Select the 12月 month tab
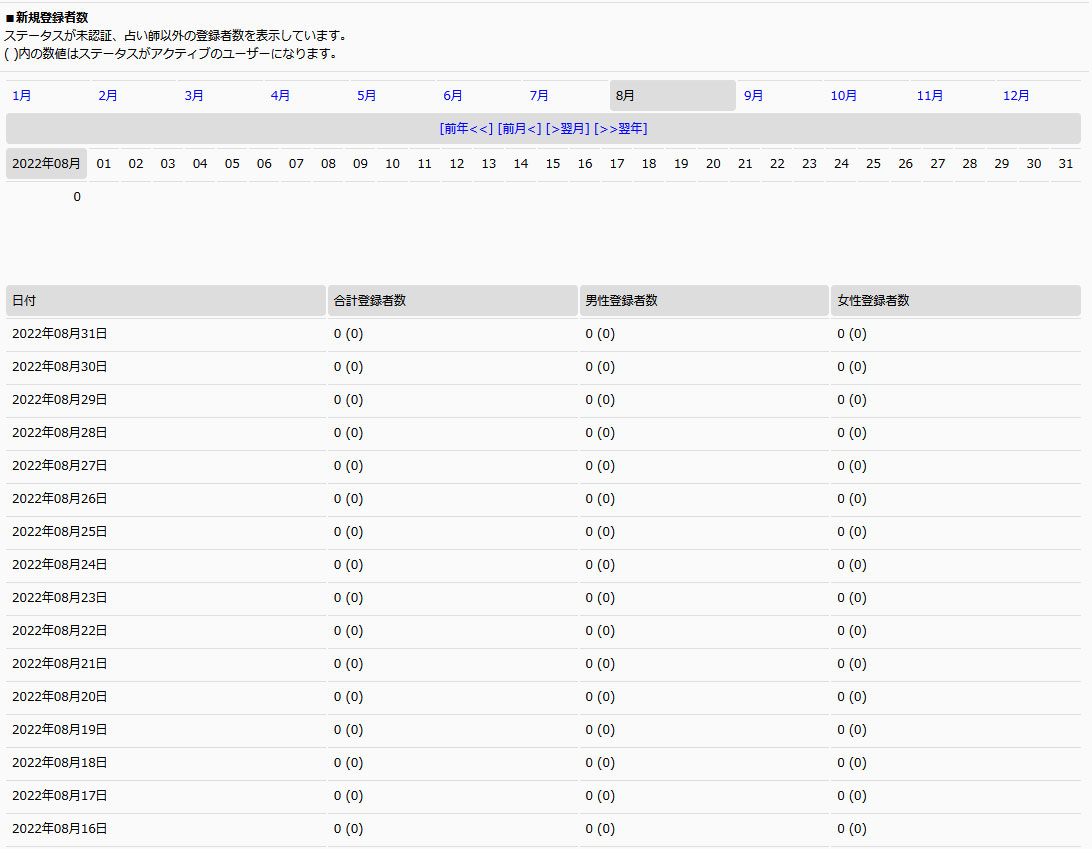 1016,96
